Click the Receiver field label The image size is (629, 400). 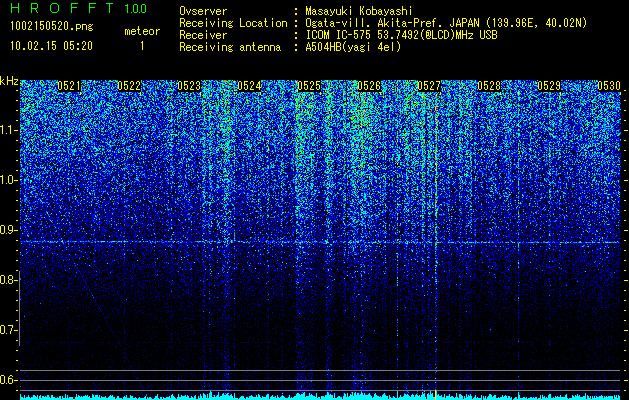[x=203, y=35]
